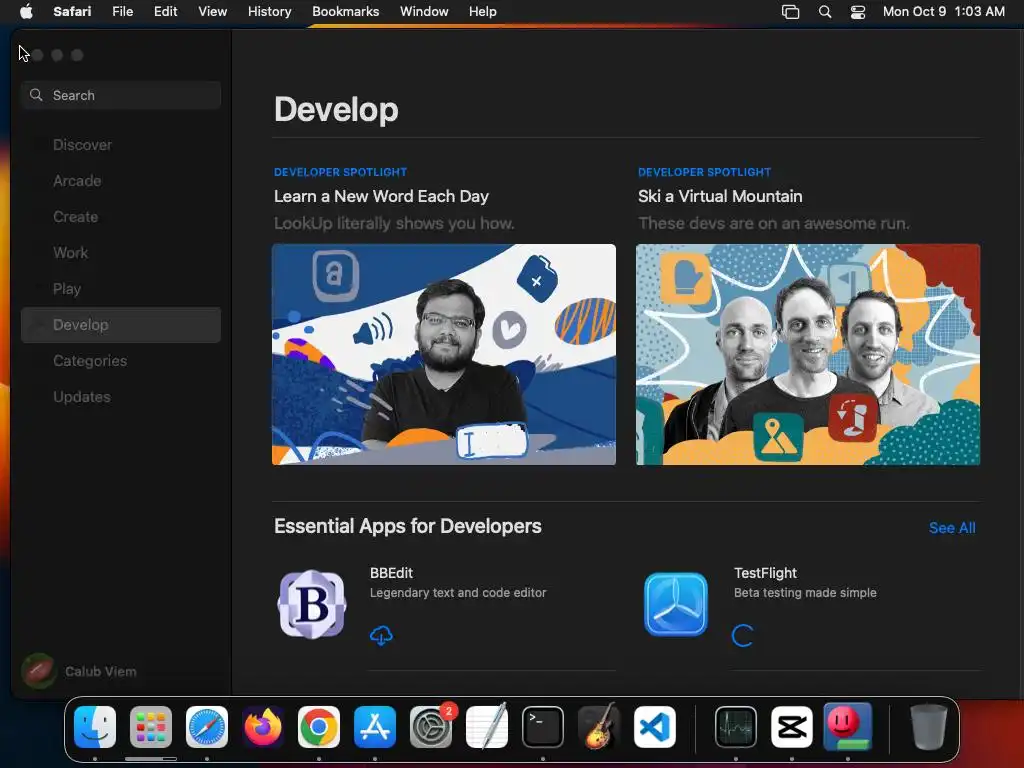Screen dimensions: 1024x768
Task: Click See All for Essential Apps
Action: [x=952, y=528]
